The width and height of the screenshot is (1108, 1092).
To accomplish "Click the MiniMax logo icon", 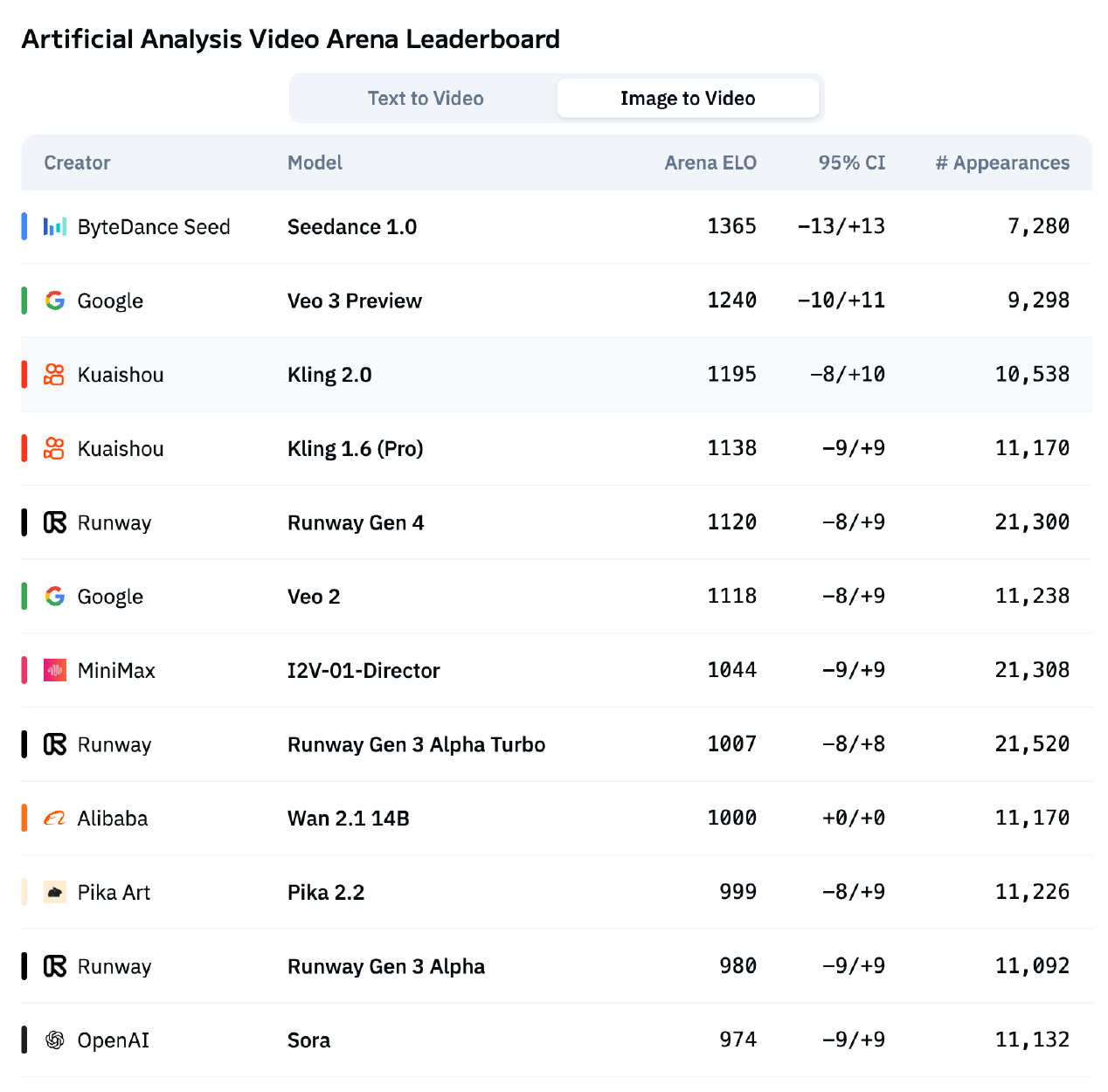I will [x=55, y=671].
